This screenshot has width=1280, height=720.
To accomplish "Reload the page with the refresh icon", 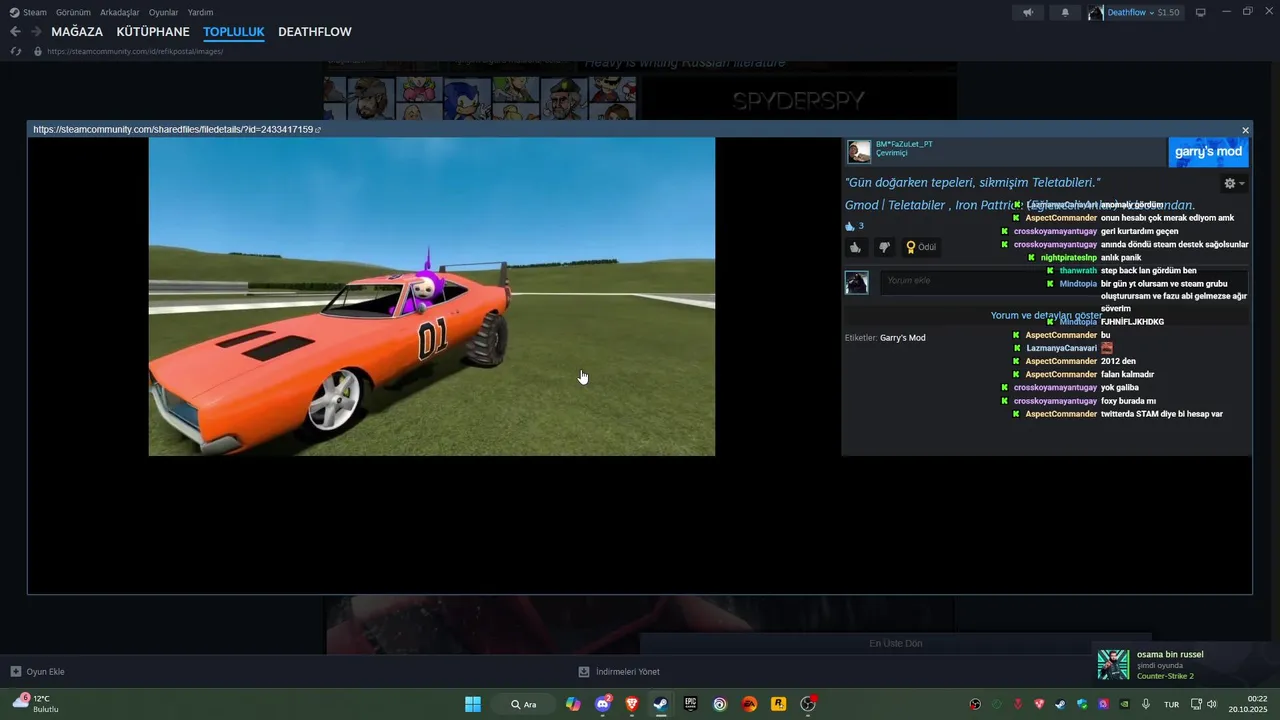I will tap(16, 51).
